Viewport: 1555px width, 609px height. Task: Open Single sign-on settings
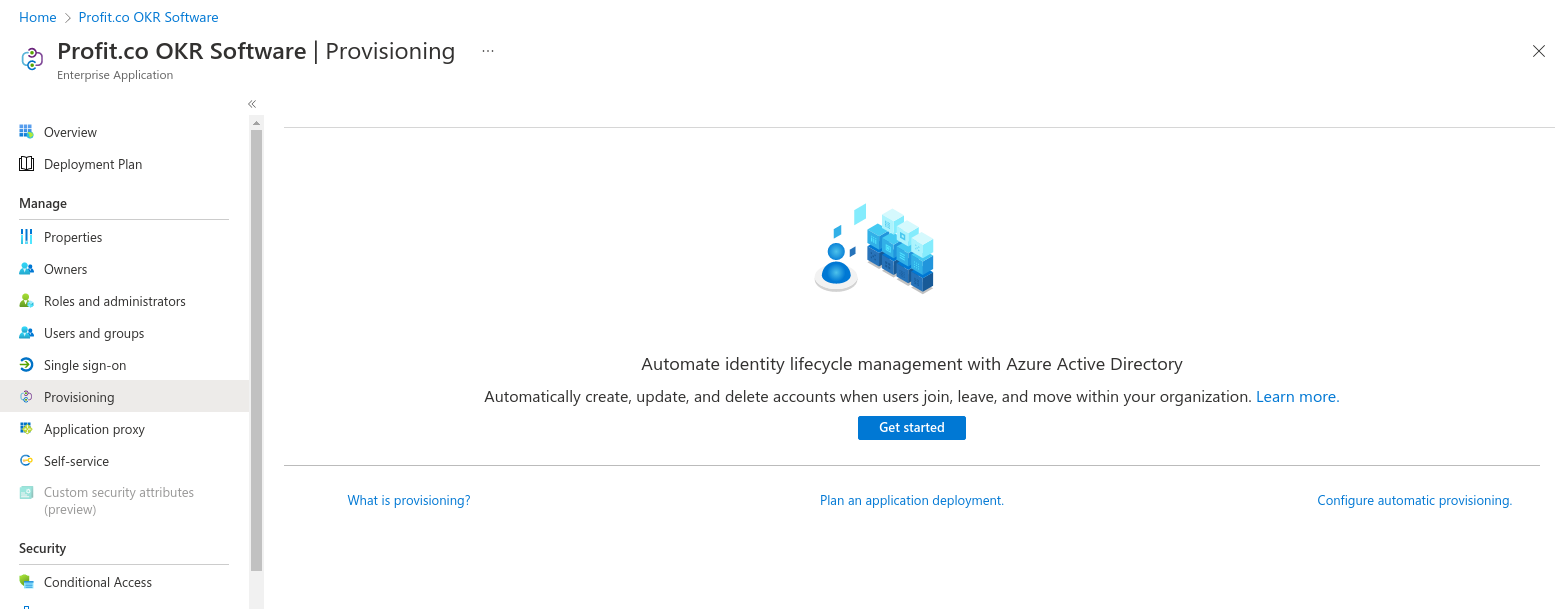[124, 365]
